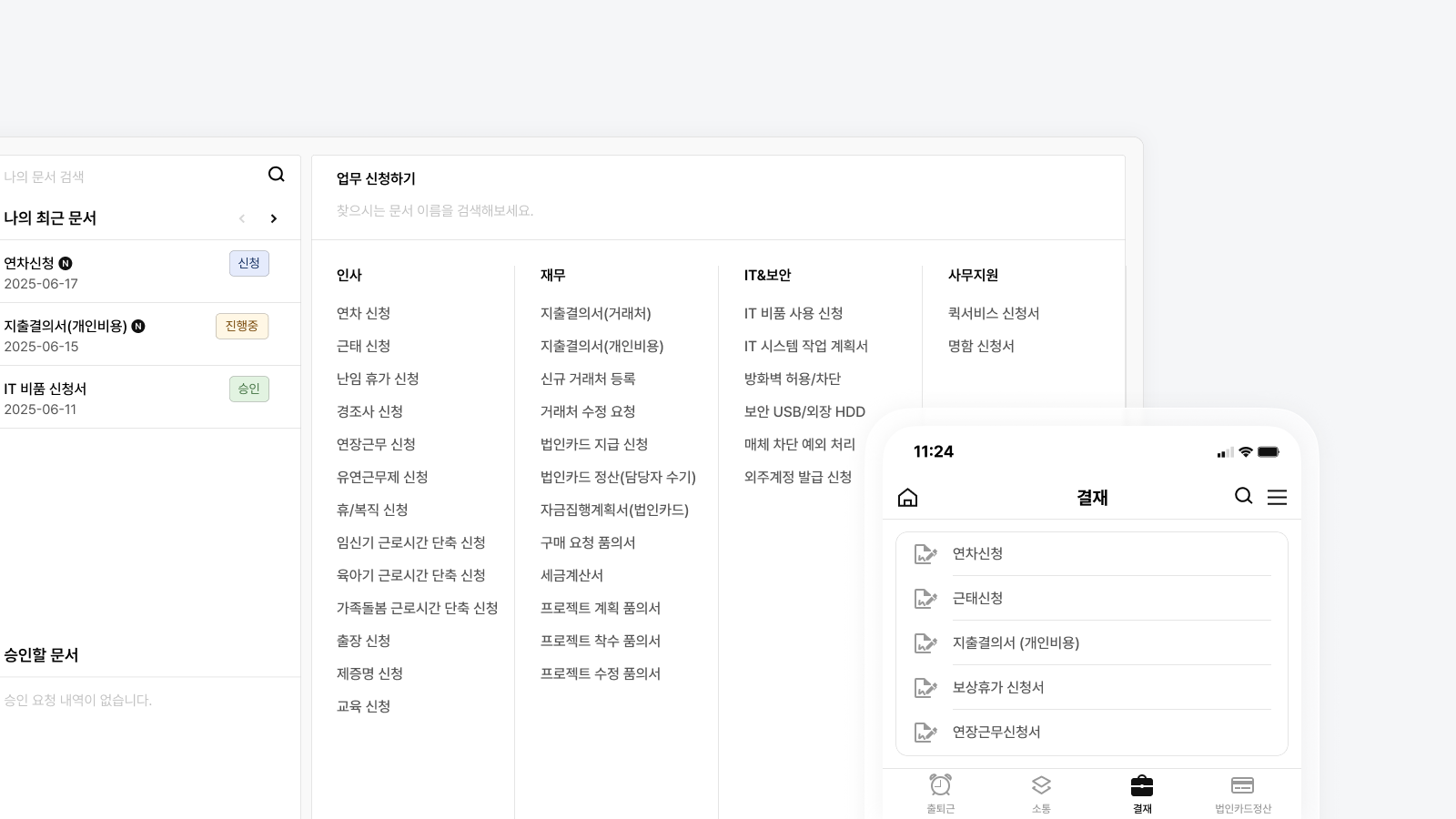Open 출장 신청

tap(363, 641)
